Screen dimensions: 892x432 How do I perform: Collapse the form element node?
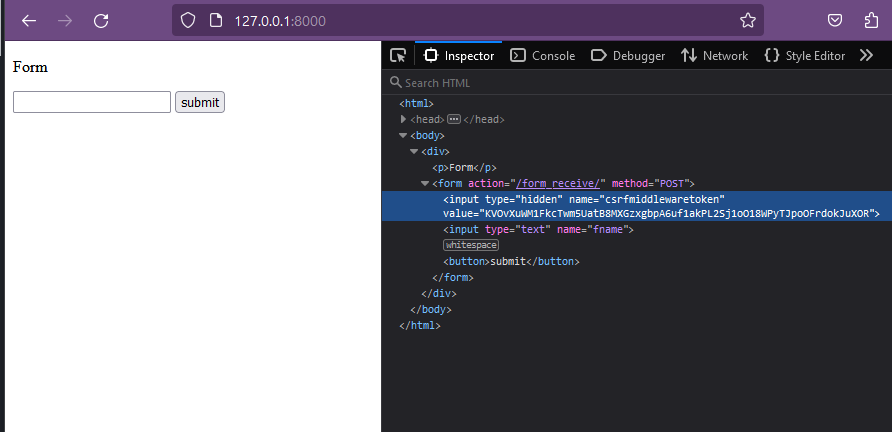tap(425, 184)
